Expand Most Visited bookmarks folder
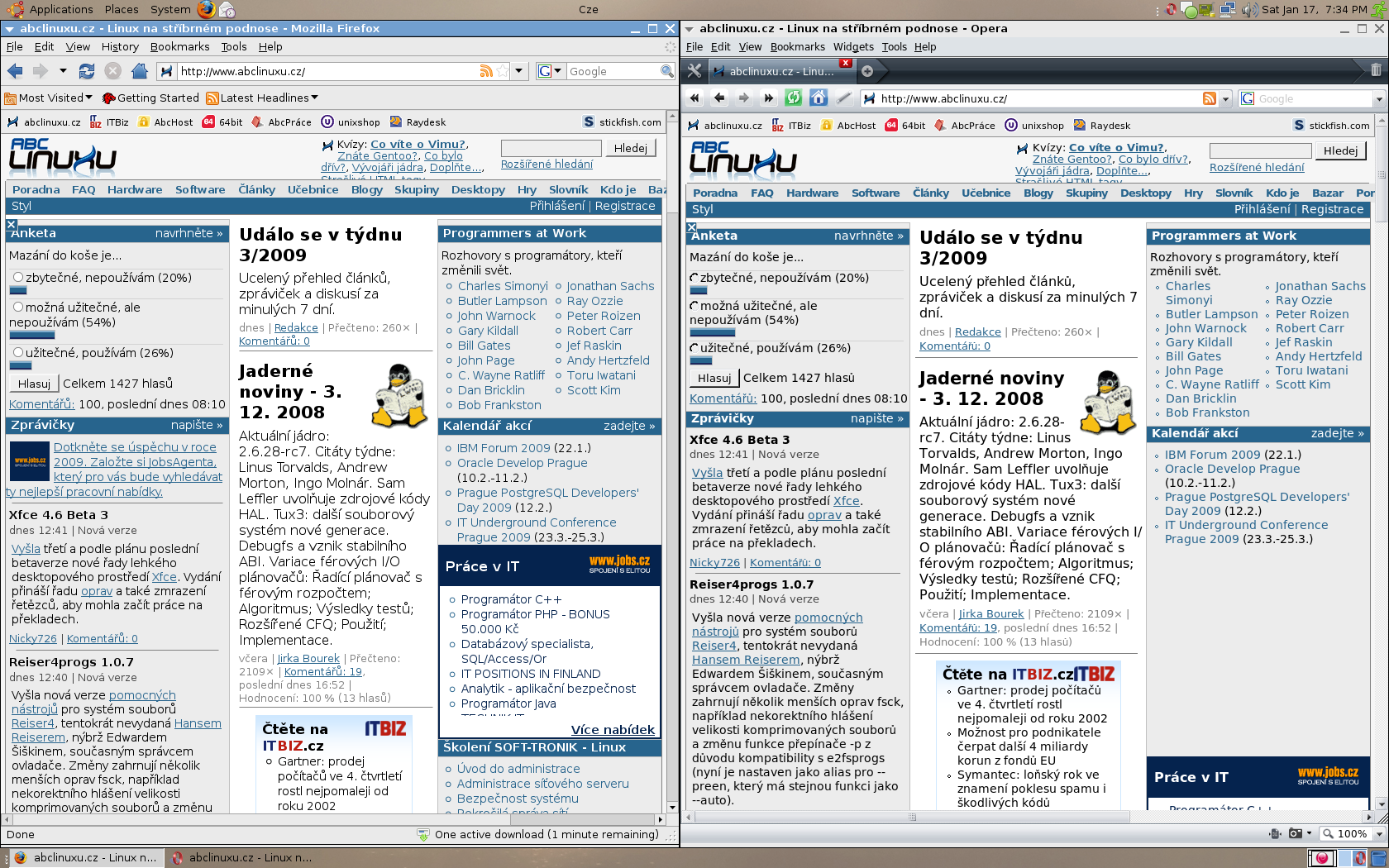Screen dimensions: 1389x868 click(x=48, y=98)
